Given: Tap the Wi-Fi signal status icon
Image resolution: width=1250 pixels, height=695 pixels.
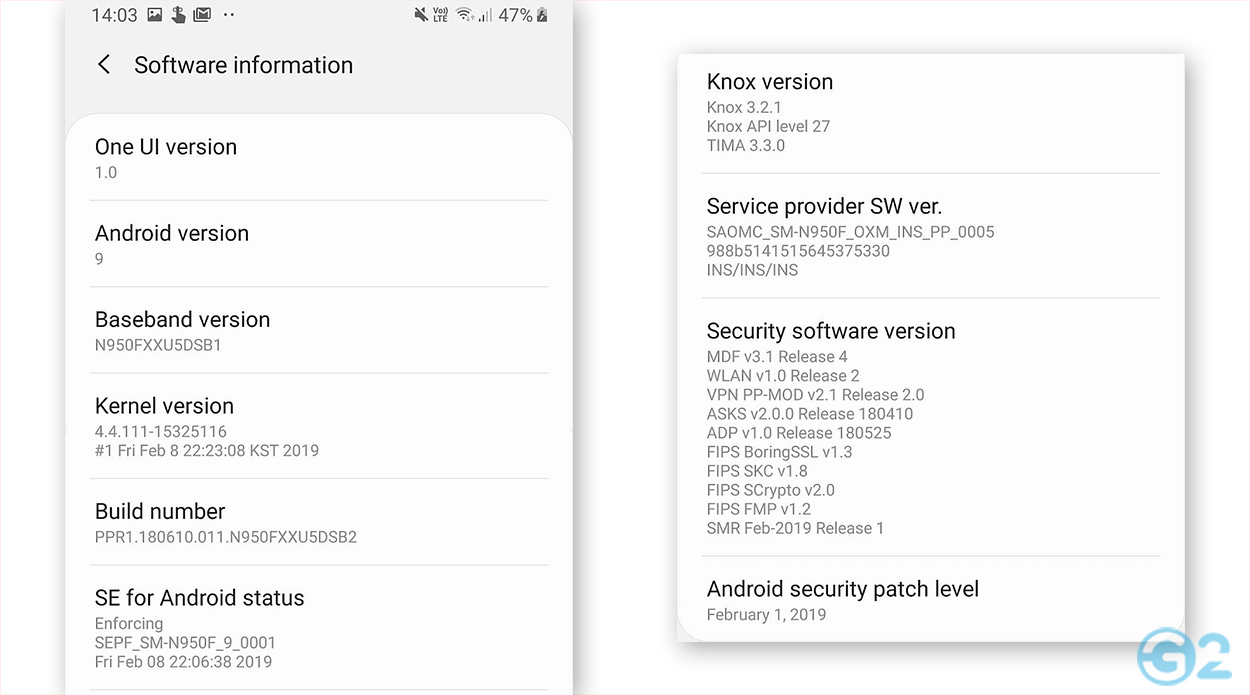Looking at the screenshot, I should point(464,15).
